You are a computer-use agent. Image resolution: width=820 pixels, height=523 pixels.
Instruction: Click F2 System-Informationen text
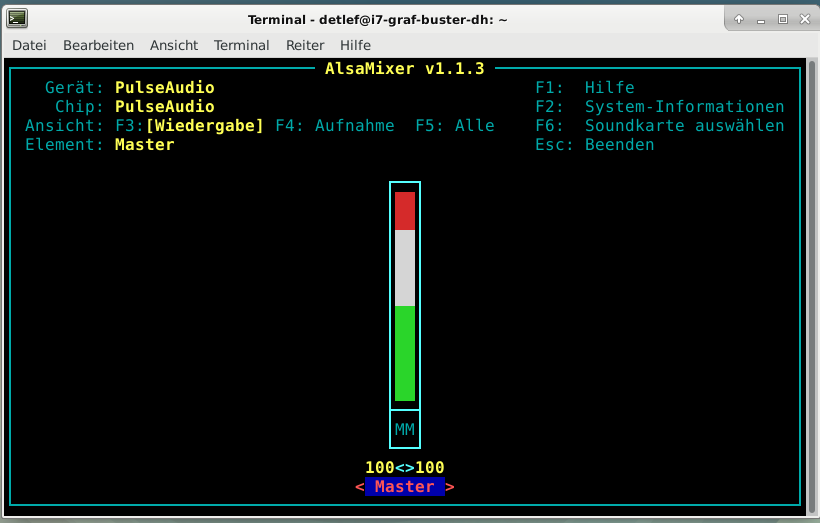(x=659, y=107)
